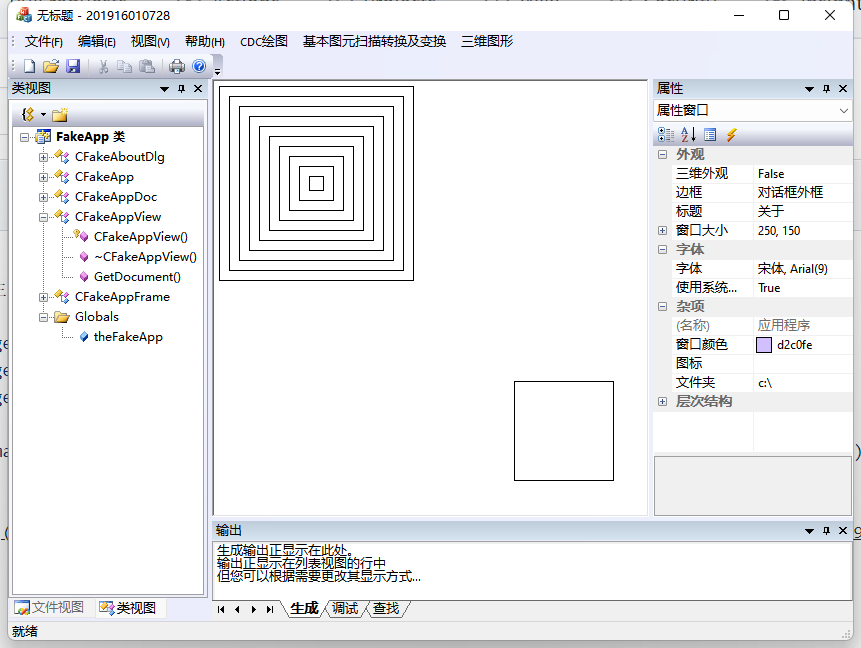The image size is (861, 648).
Task: Click the Save toolbar icon
Action: tap(73, 66)
